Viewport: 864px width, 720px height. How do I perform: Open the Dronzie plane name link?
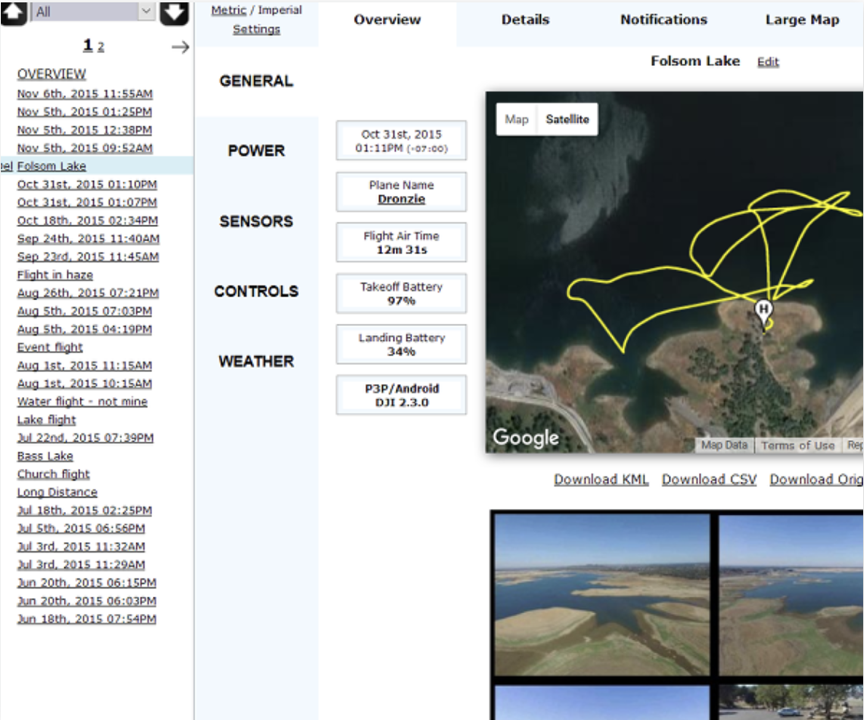(x=401, y=199)
